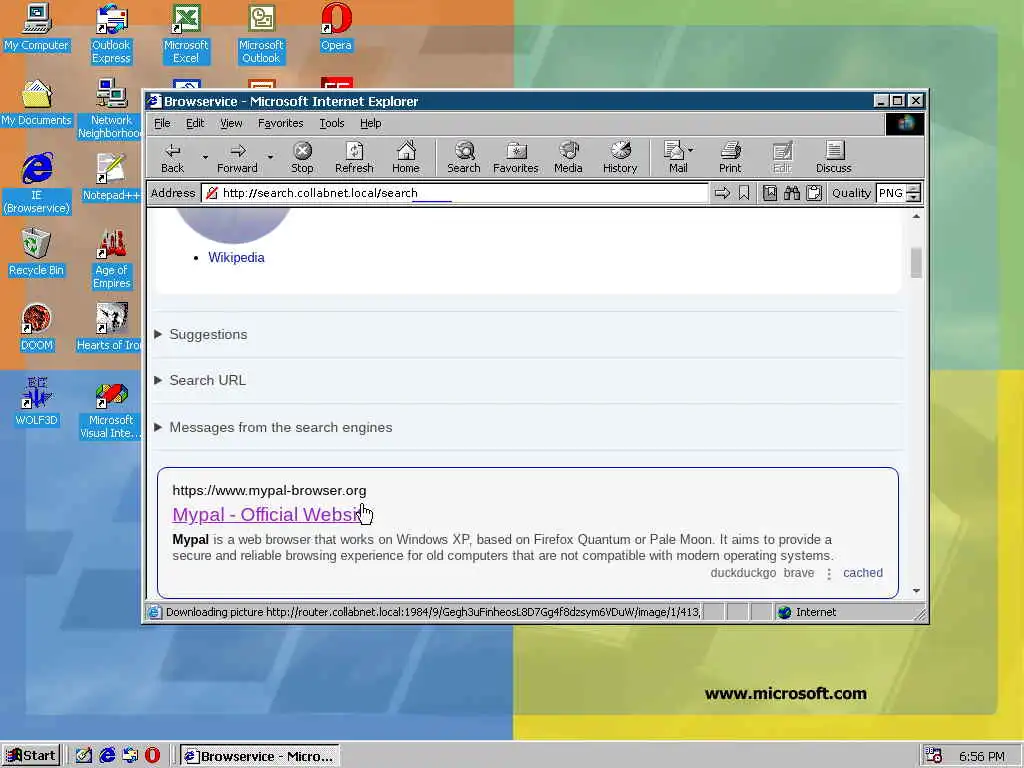Select the Opera desktop shortcut
Viewport: 1024px width, 768px height.
(x=336, y=28)
